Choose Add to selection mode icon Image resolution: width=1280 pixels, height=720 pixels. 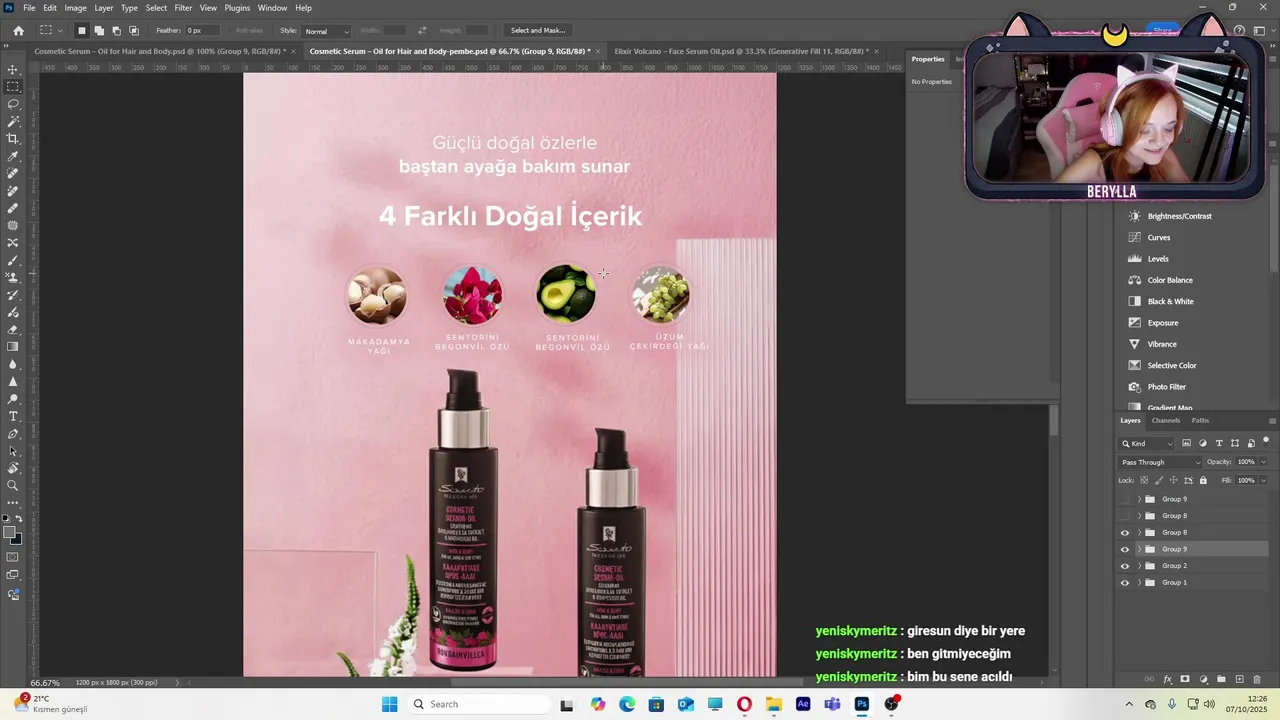pos(99,30)
